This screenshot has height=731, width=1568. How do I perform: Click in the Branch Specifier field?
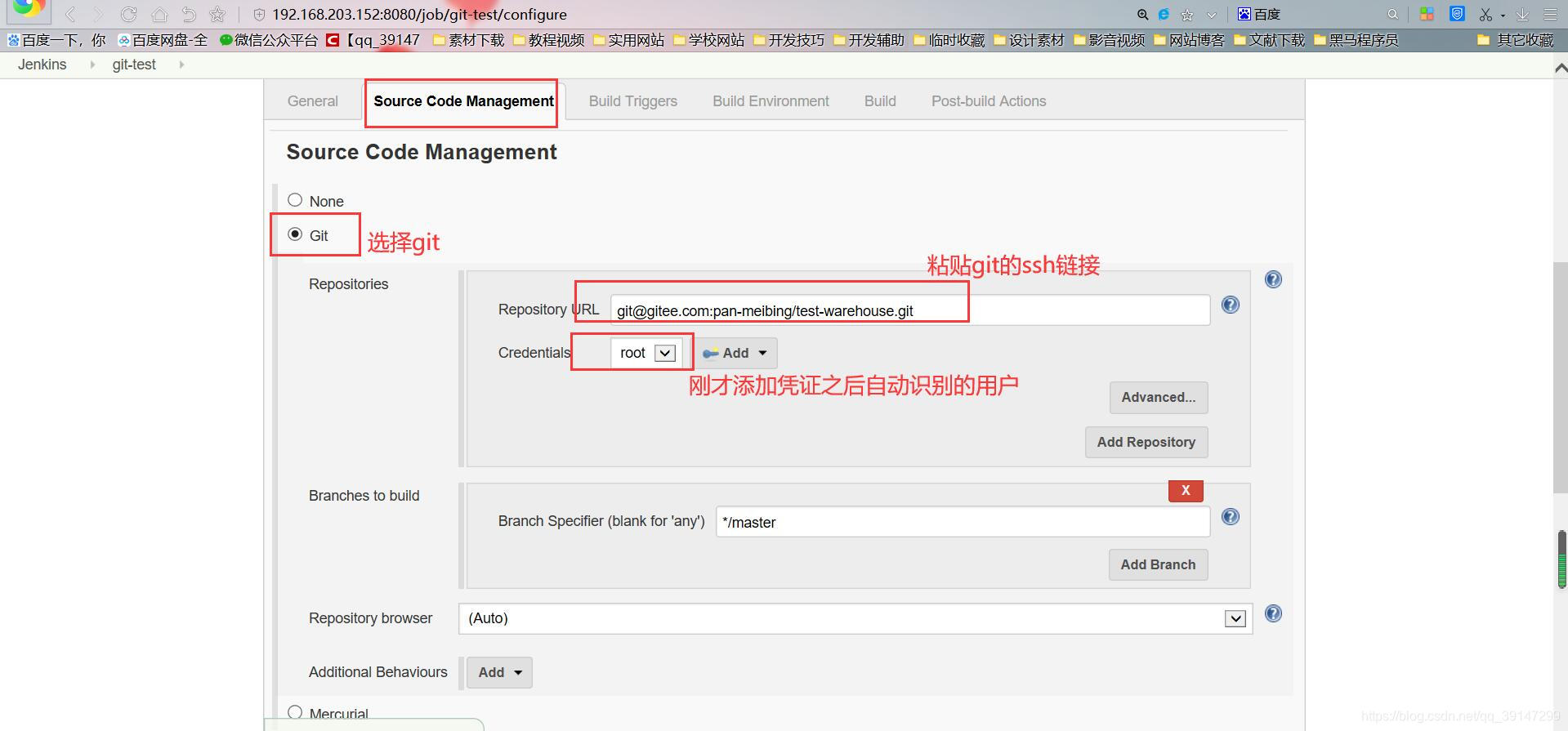[x=963, y=522]
